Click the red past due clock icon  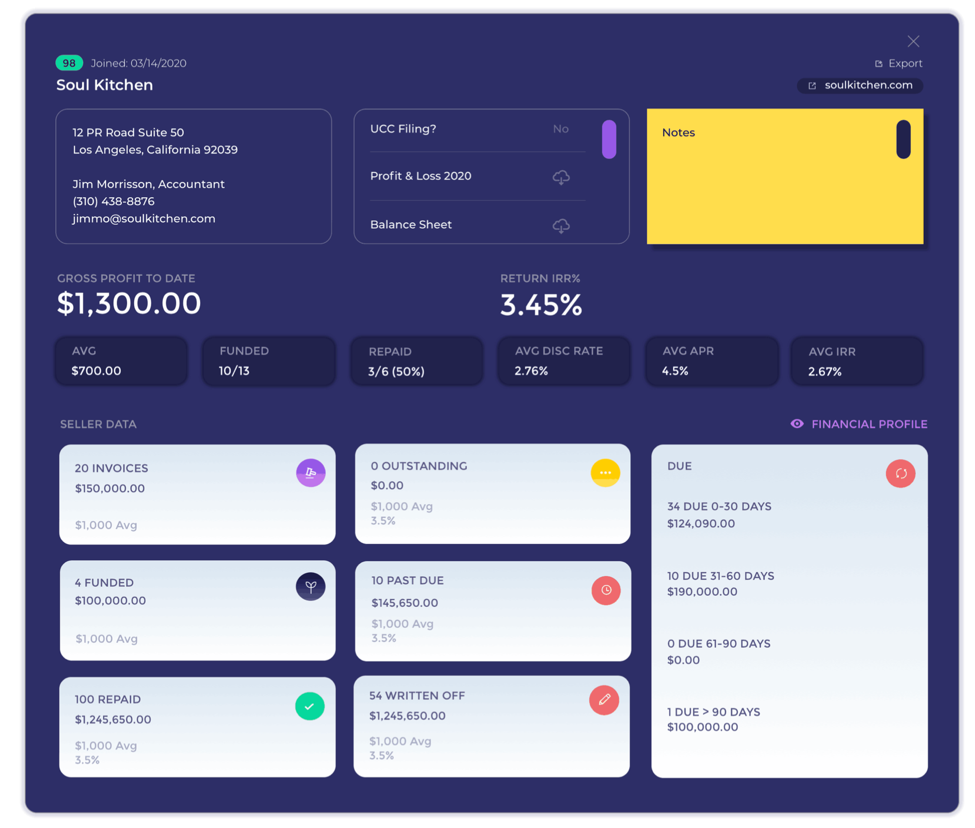click(606, 590)
